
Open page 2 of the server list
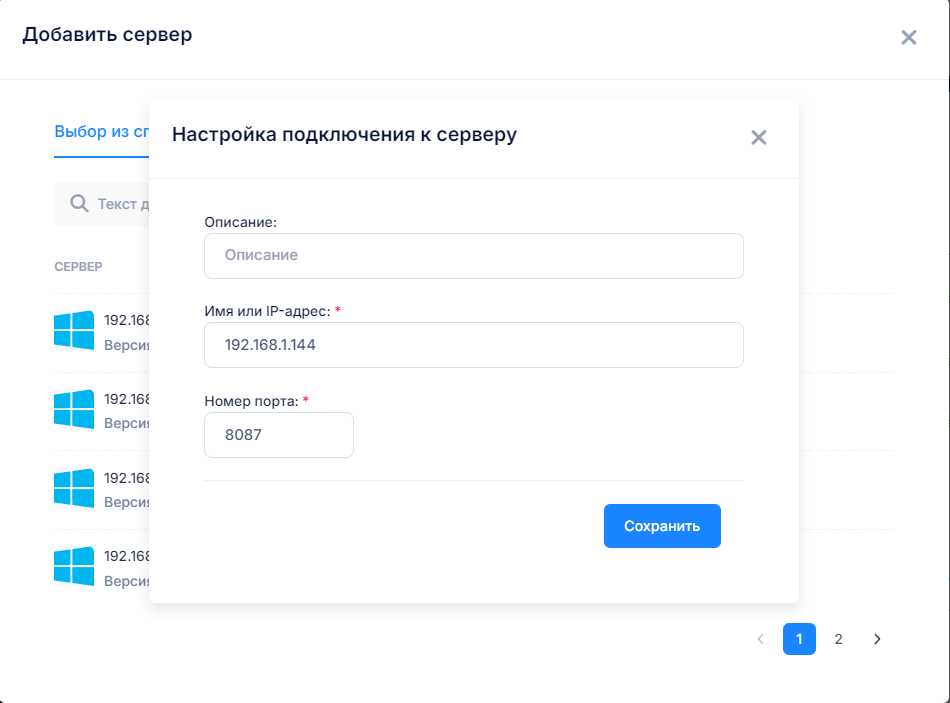(838, 639)
